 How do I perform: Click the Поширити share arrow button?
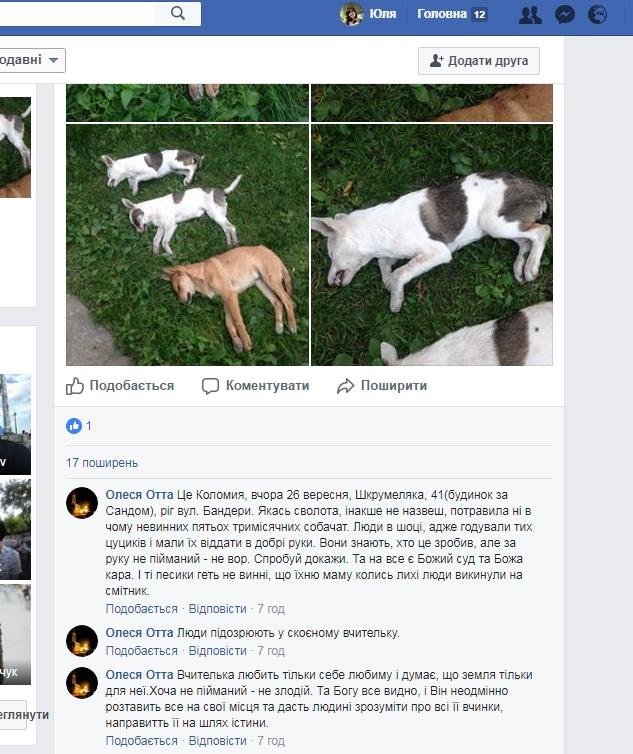tap(382, 386)
